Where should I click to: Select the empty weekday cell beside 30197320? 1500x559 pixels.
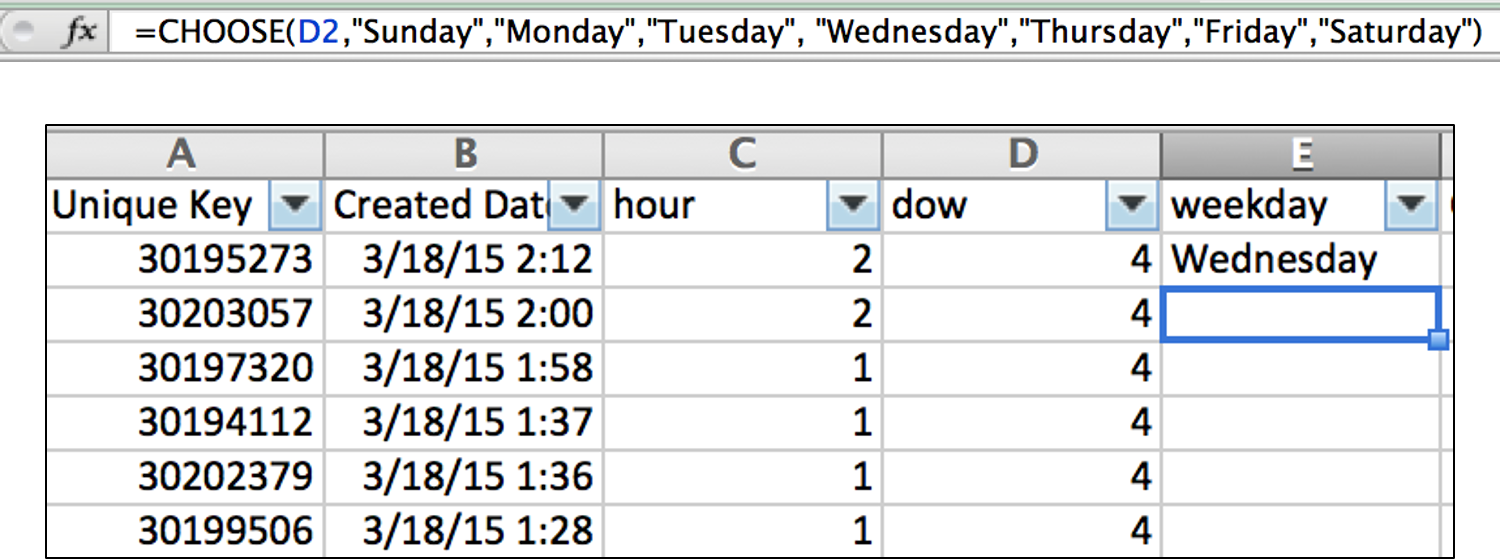[x=1300, y=368]
